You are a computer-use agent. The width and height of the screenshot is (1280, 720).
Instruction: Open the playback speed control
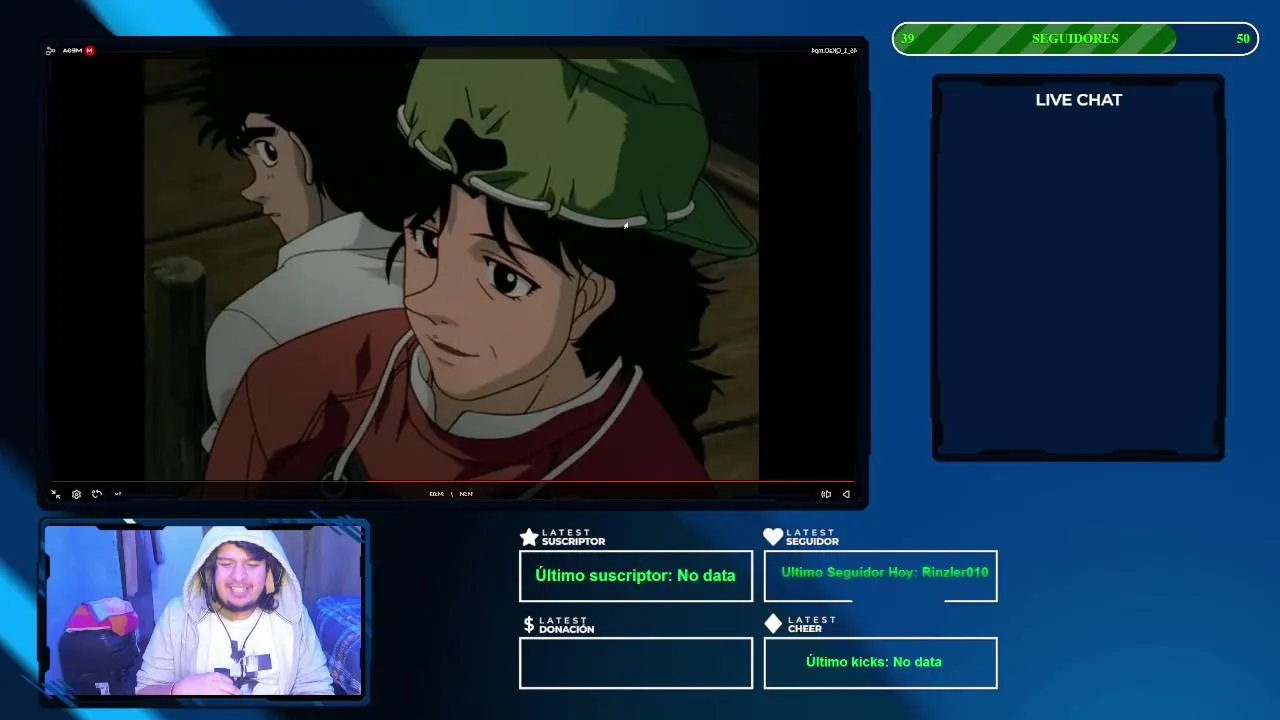[118, 494]
